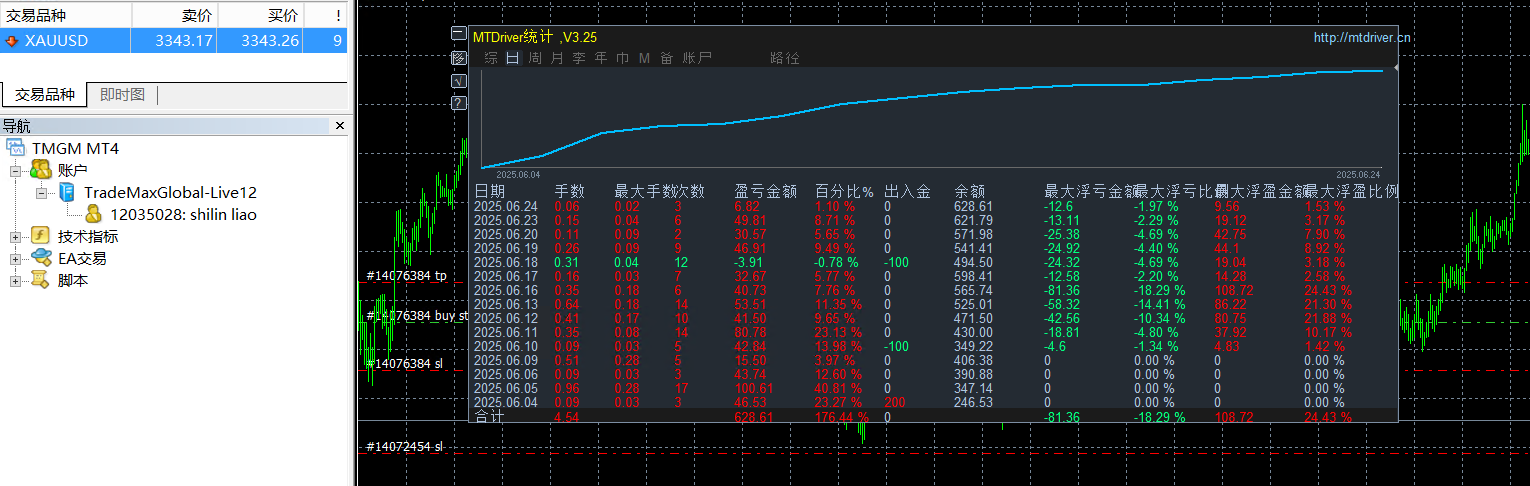Screen dimensions: 1530x486
Task: Click the #14076384 sl order label
Action: click(x=404, y=363)
